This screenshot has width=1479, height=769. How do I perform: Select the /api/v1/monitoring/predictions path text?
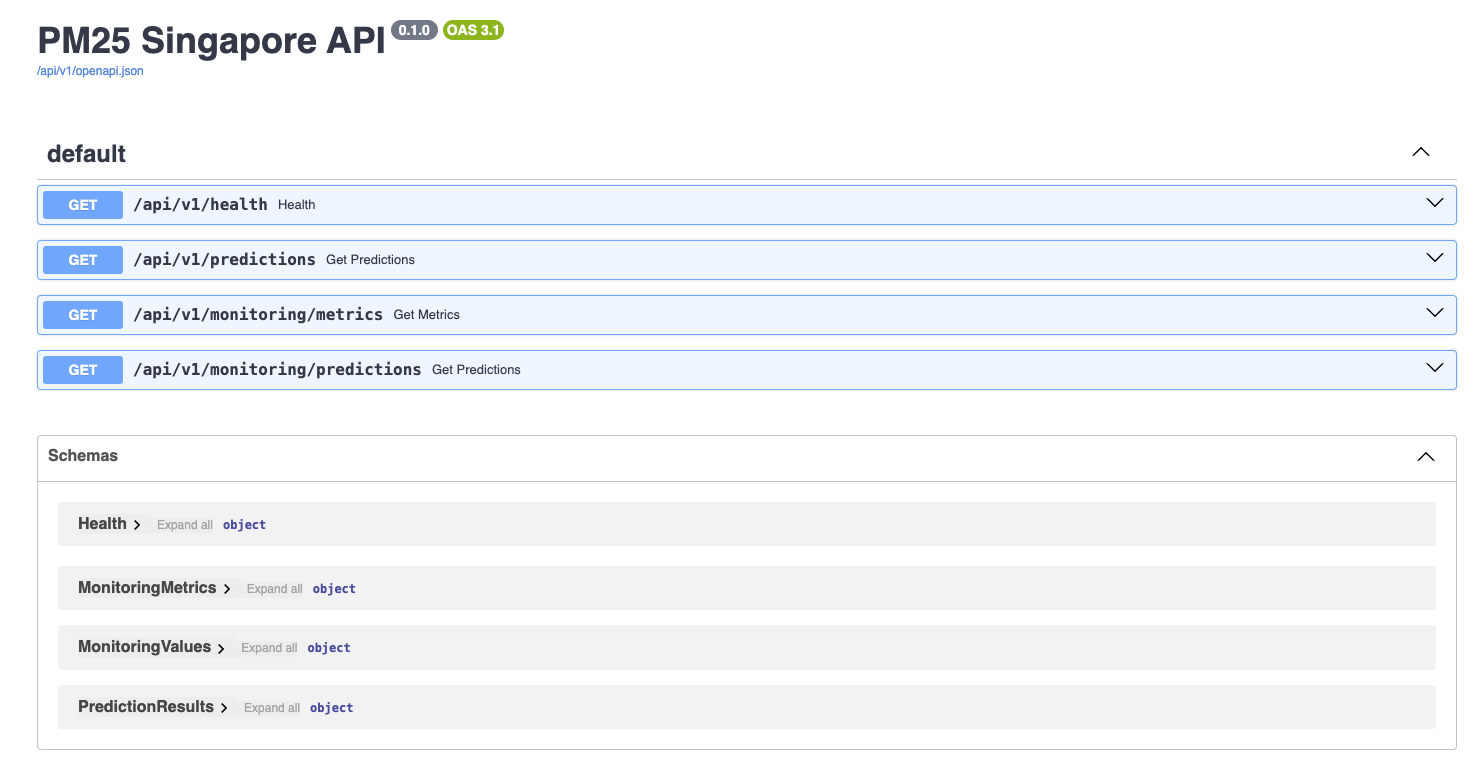[x=277, y=369]
